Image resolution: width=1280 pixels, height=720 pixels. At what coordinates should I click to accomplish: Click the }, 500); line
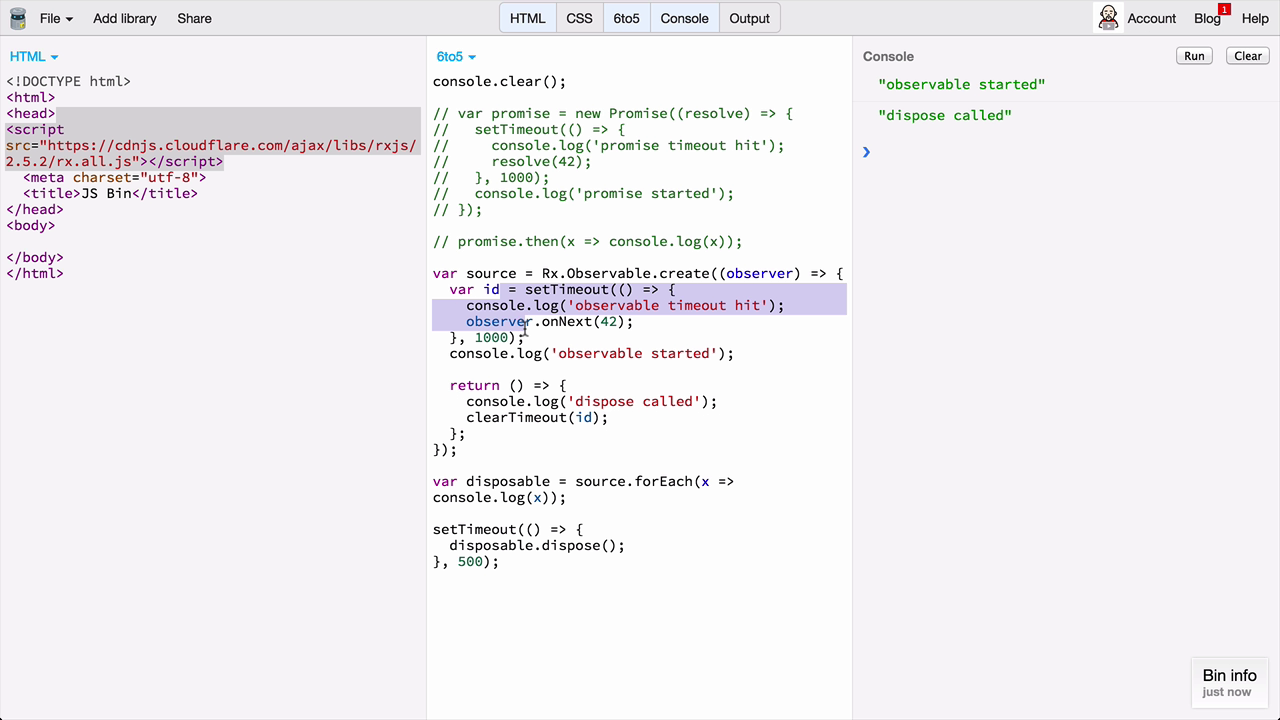click(465, 562)
